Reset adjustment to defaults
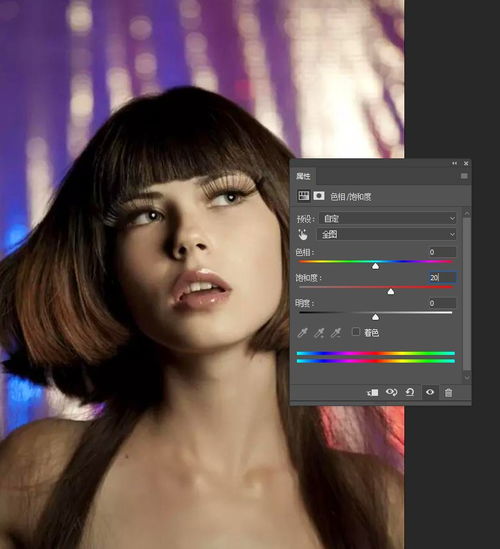 (410, 392)
